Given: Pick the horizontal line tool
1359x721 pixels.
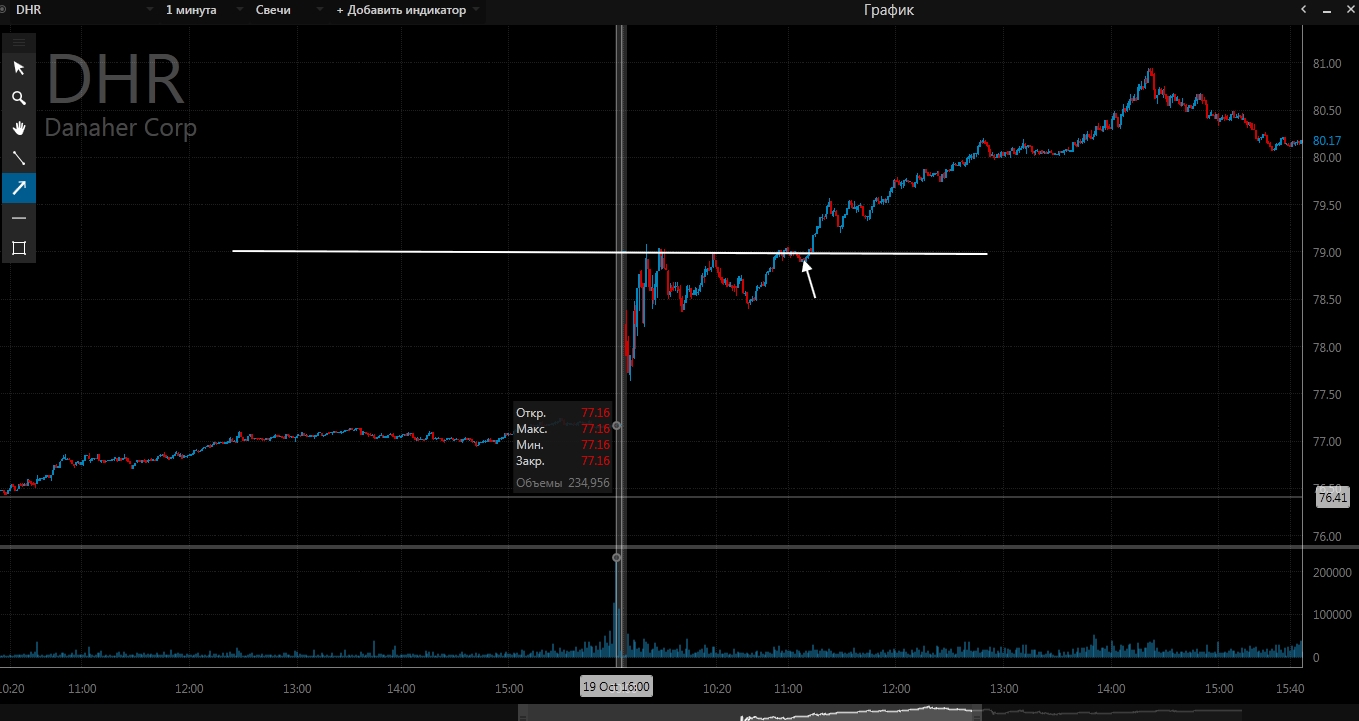Looking at the screenshot, I should pos(19,218).
